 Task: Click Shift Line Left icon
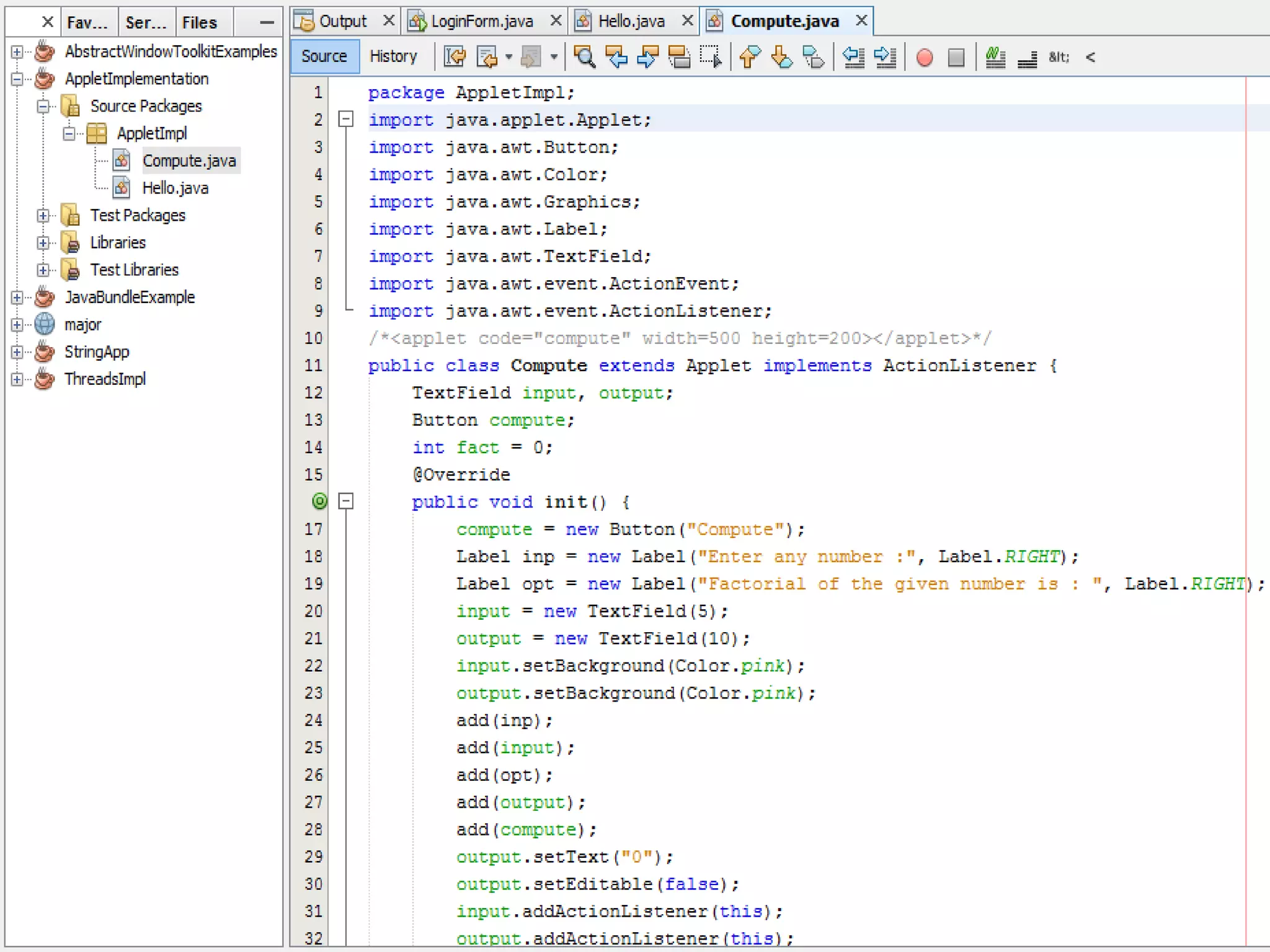coord(854,57)
